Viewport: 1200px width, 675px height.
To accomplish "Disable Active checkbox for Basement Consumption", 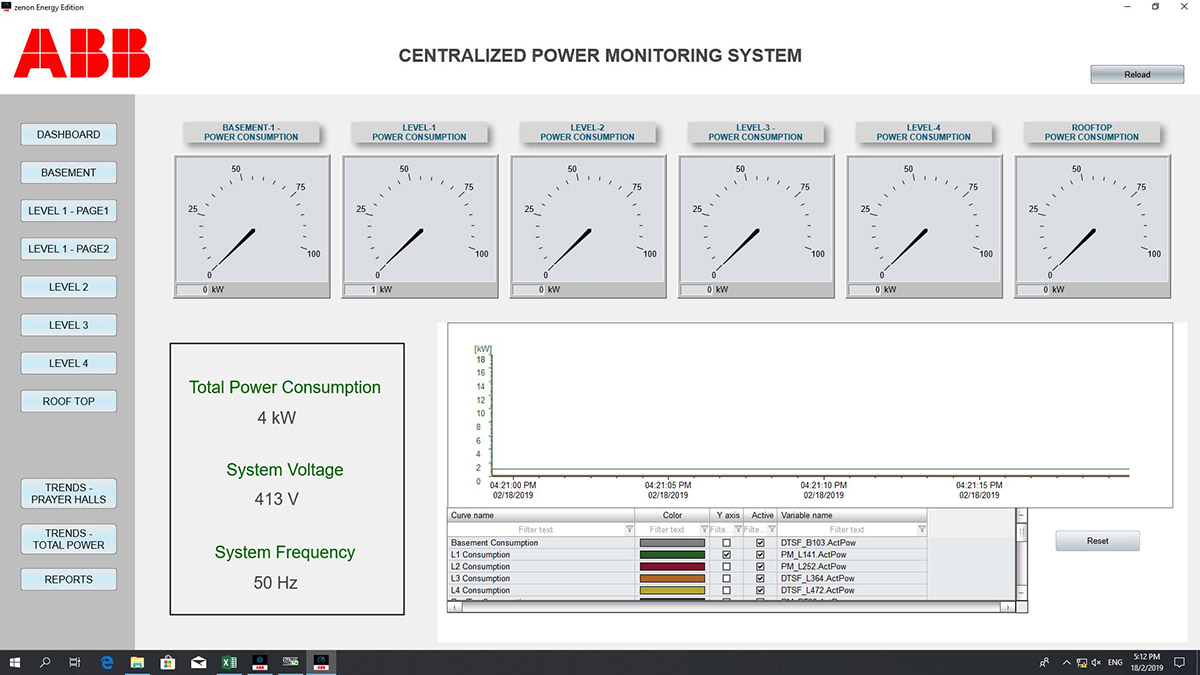I will click(760, 543).
